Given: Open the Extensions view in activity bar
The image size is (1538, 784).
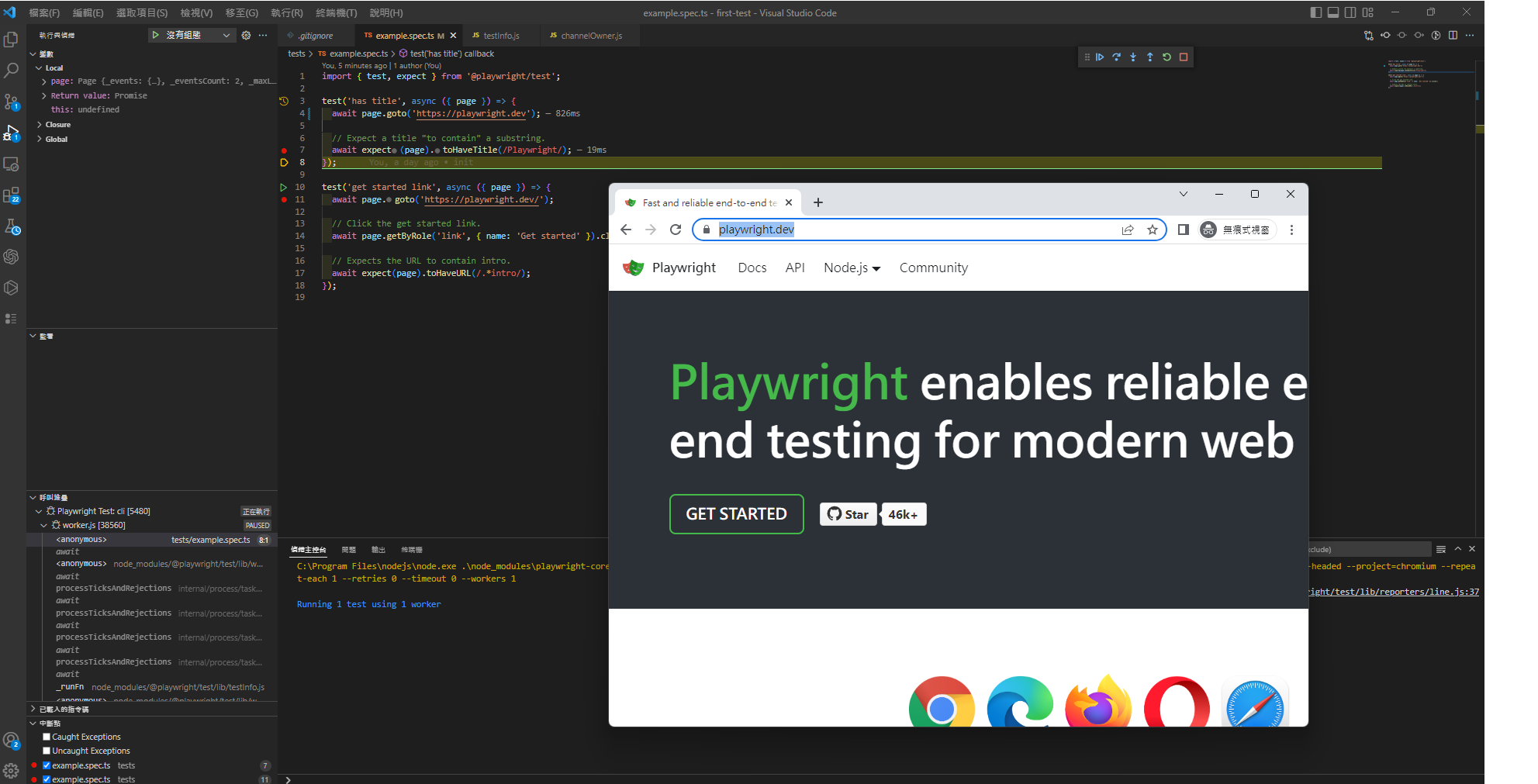Looking at the screenshot, I should pyautogui.click(x=11, y=195).
